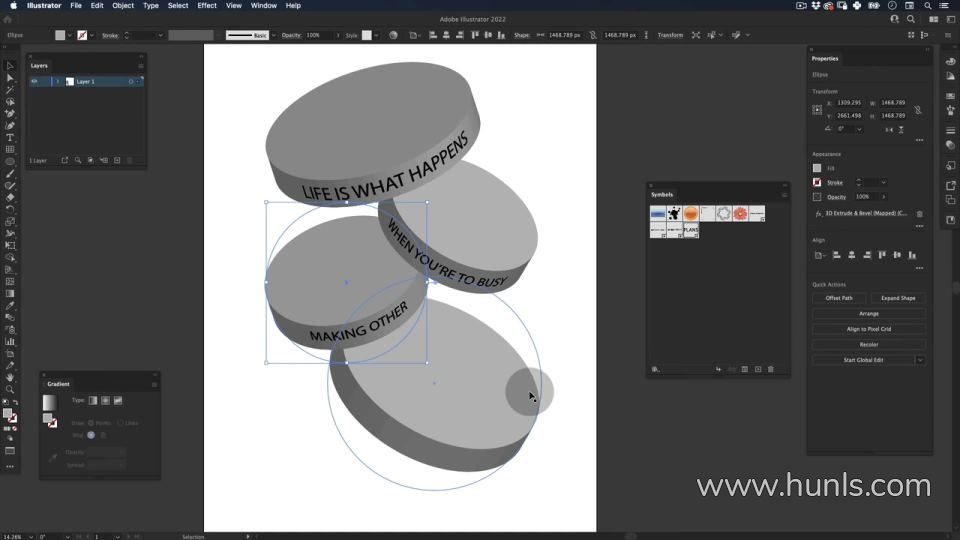
Task: Select the Magic Wand tool
Action: [x=10, y=90]
